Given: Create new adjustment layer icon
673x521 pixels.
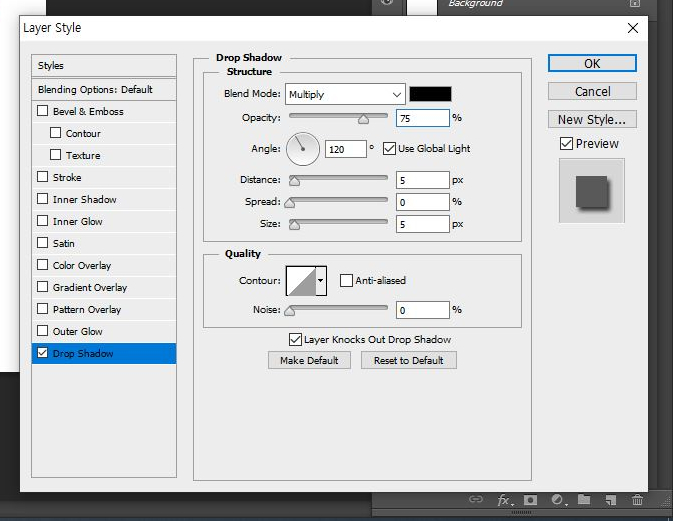Looking at the screenshot, I should pos(558,500).
